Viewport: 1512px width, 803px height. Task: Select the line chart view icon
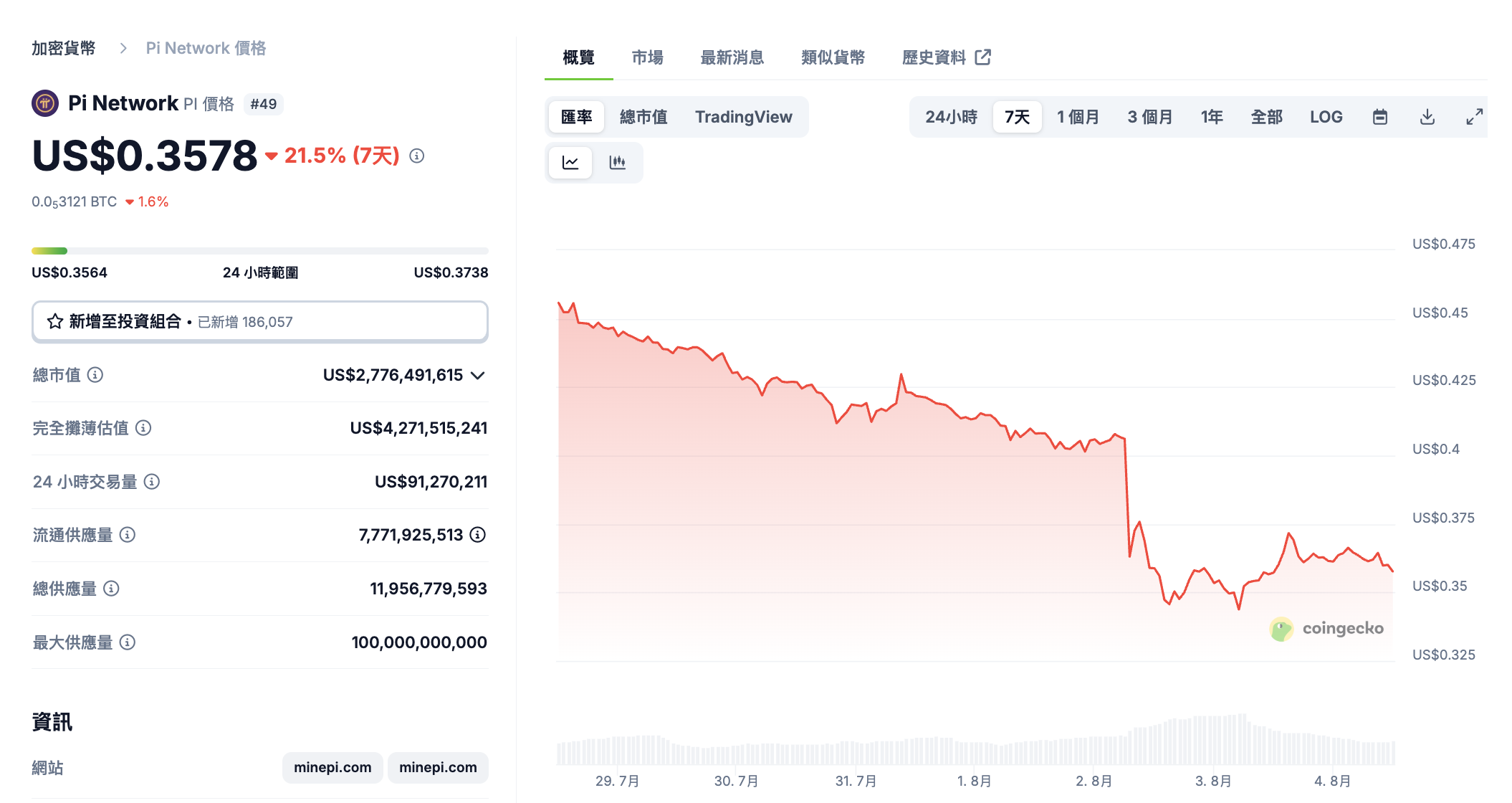coord(570,163)
